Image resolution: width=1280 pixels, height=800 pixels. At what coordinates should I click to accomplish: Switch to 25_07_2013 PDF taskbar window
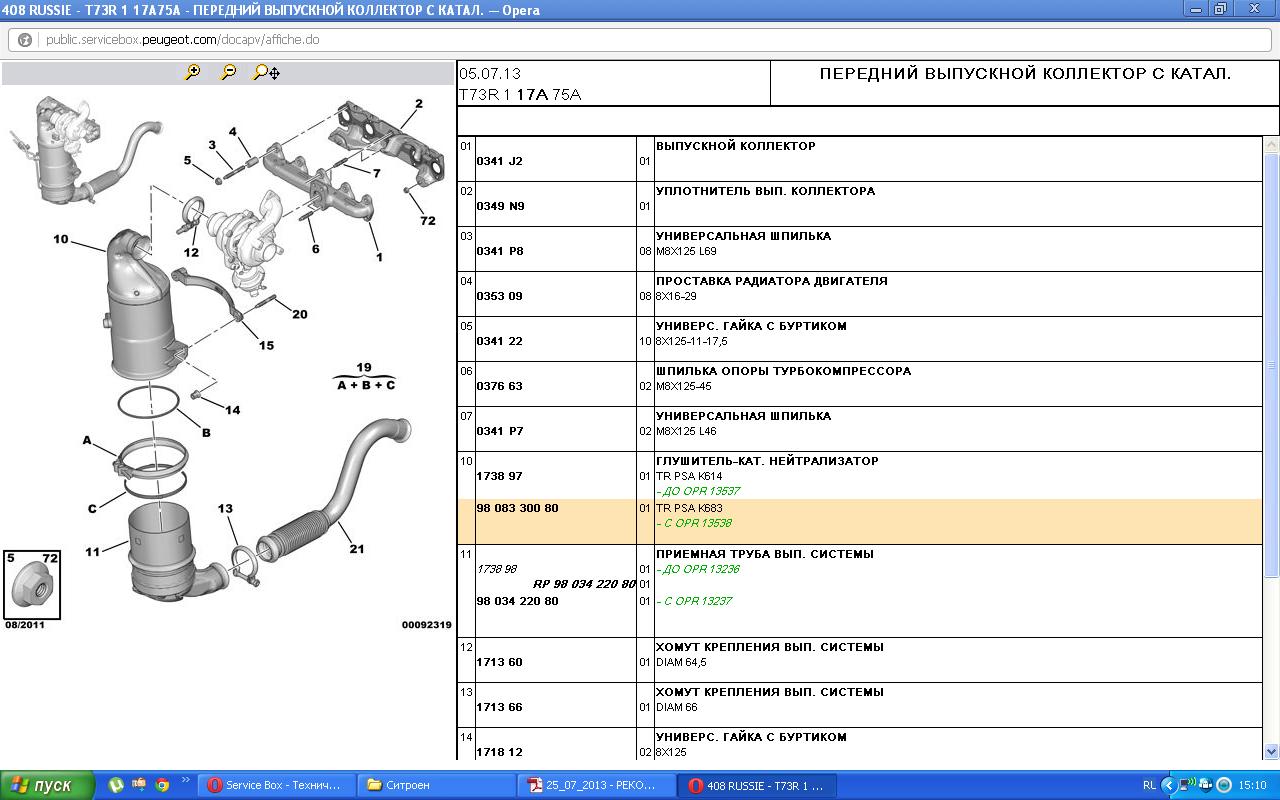[x=597, y=785]
